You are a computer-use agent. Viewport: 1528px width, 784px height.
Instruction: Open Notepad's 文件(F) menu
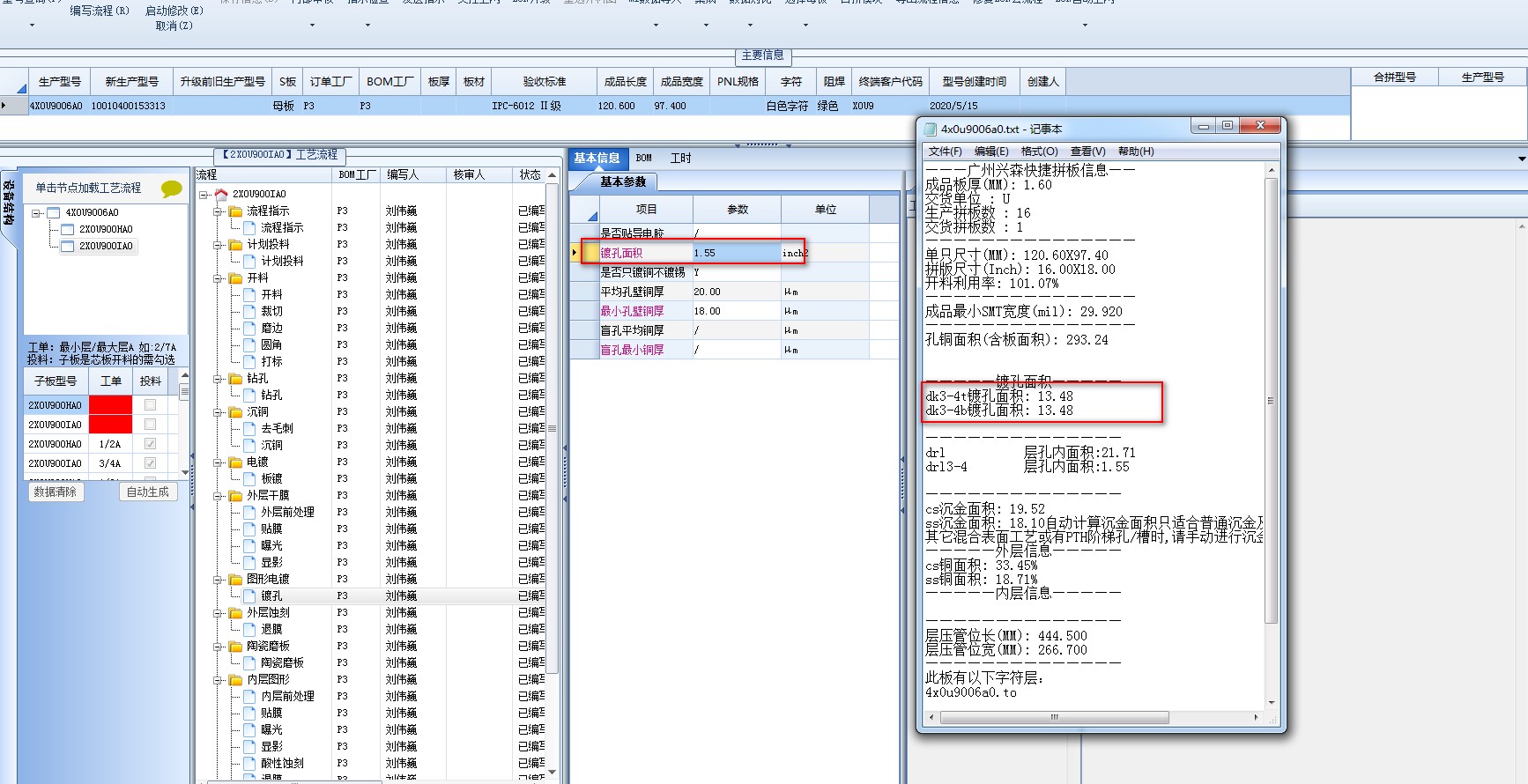(946, 152)
